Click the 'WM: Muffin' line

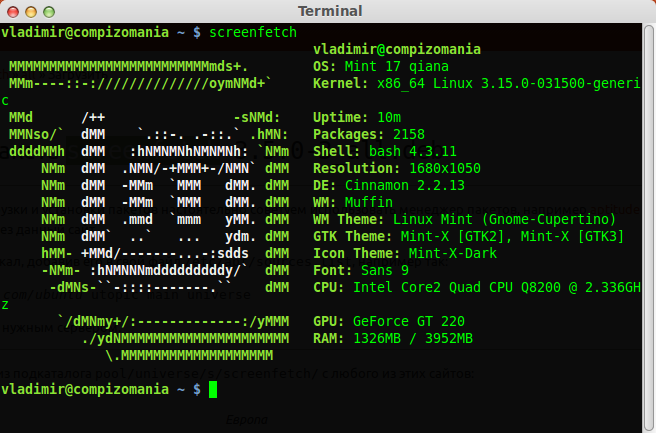(x=353, y=202)
